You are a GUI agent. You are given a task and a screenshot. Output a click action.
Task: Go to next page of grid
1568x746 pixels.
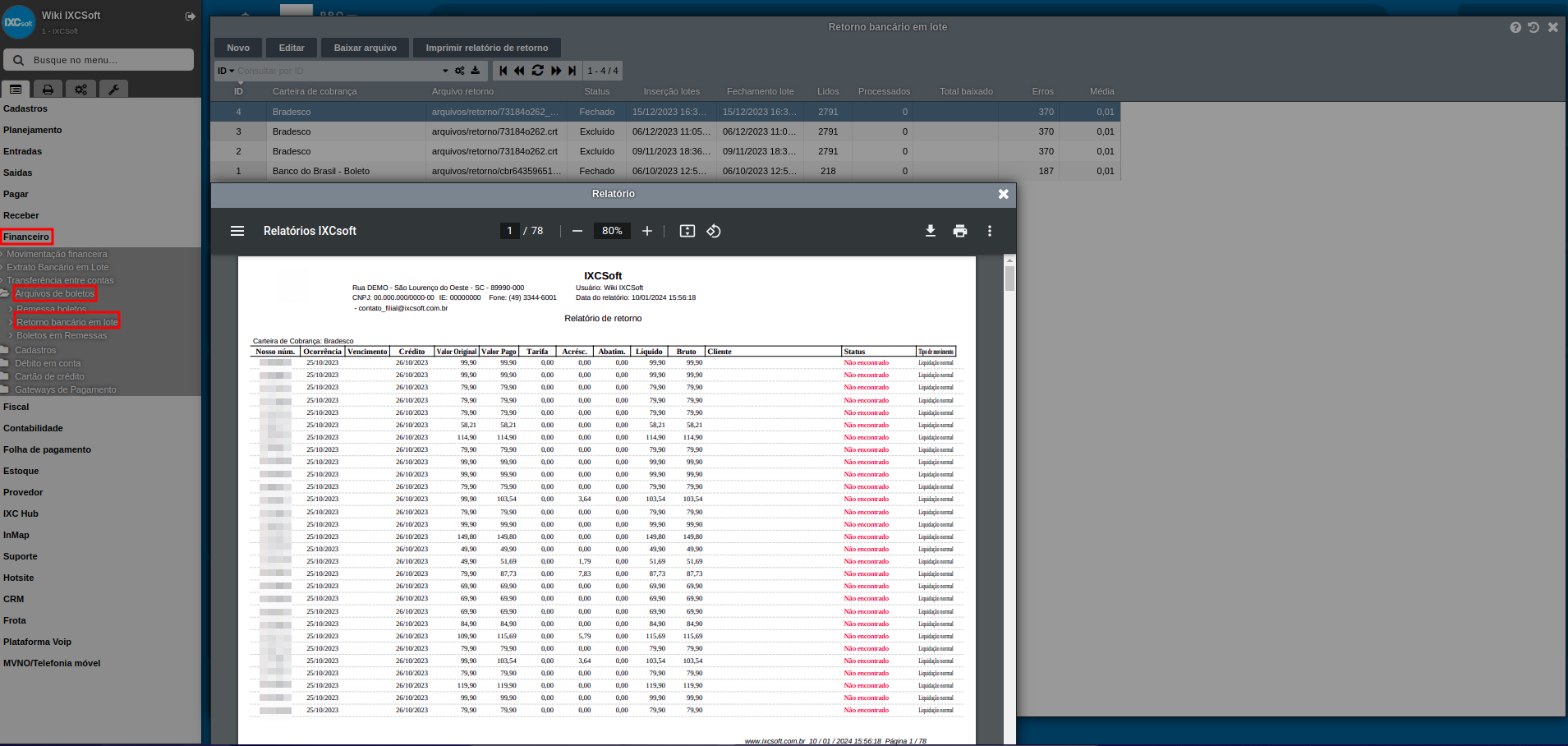pos(556,71)
